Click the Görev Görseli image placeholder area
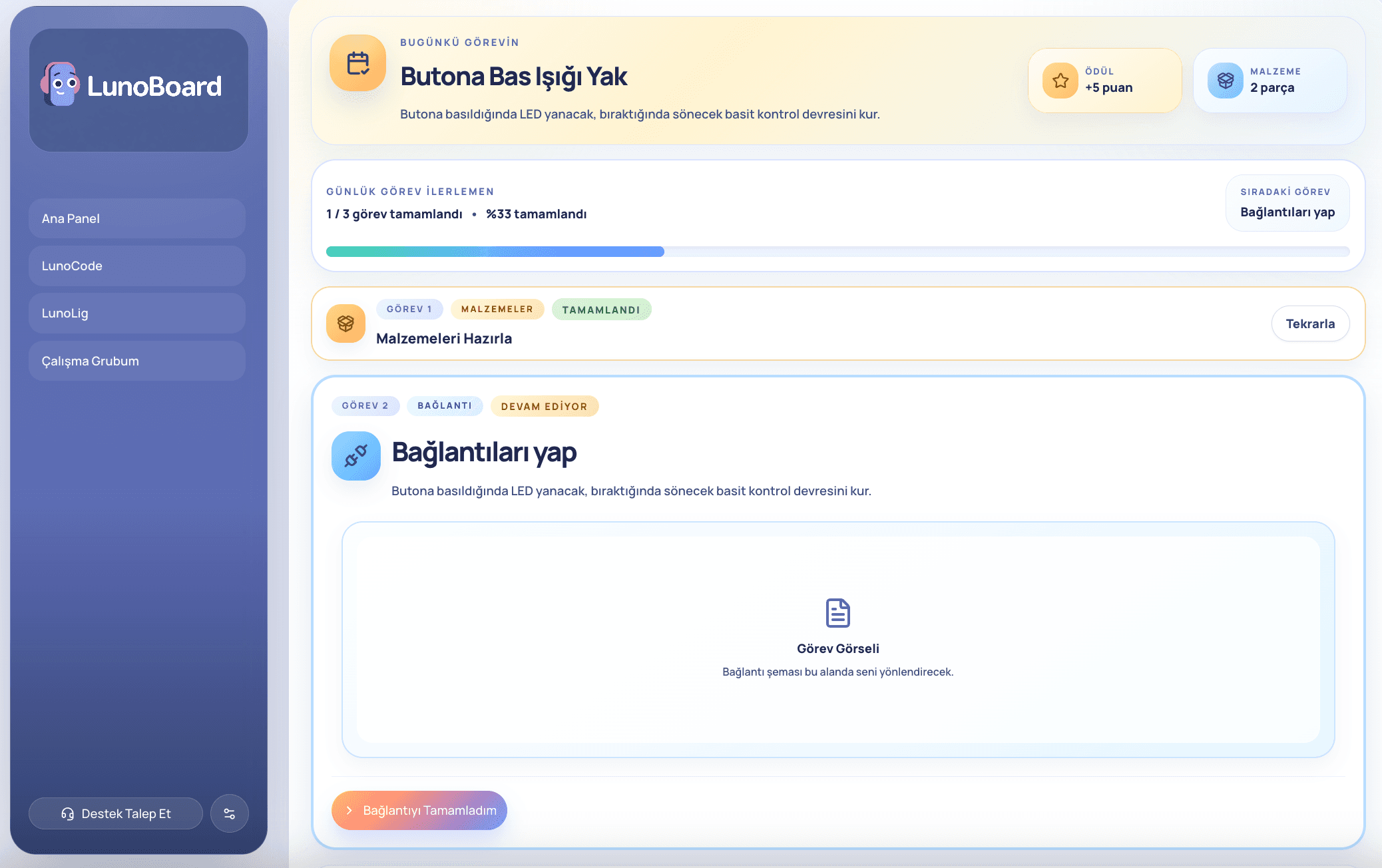1382x868 pixels. [x=838, y=640]
